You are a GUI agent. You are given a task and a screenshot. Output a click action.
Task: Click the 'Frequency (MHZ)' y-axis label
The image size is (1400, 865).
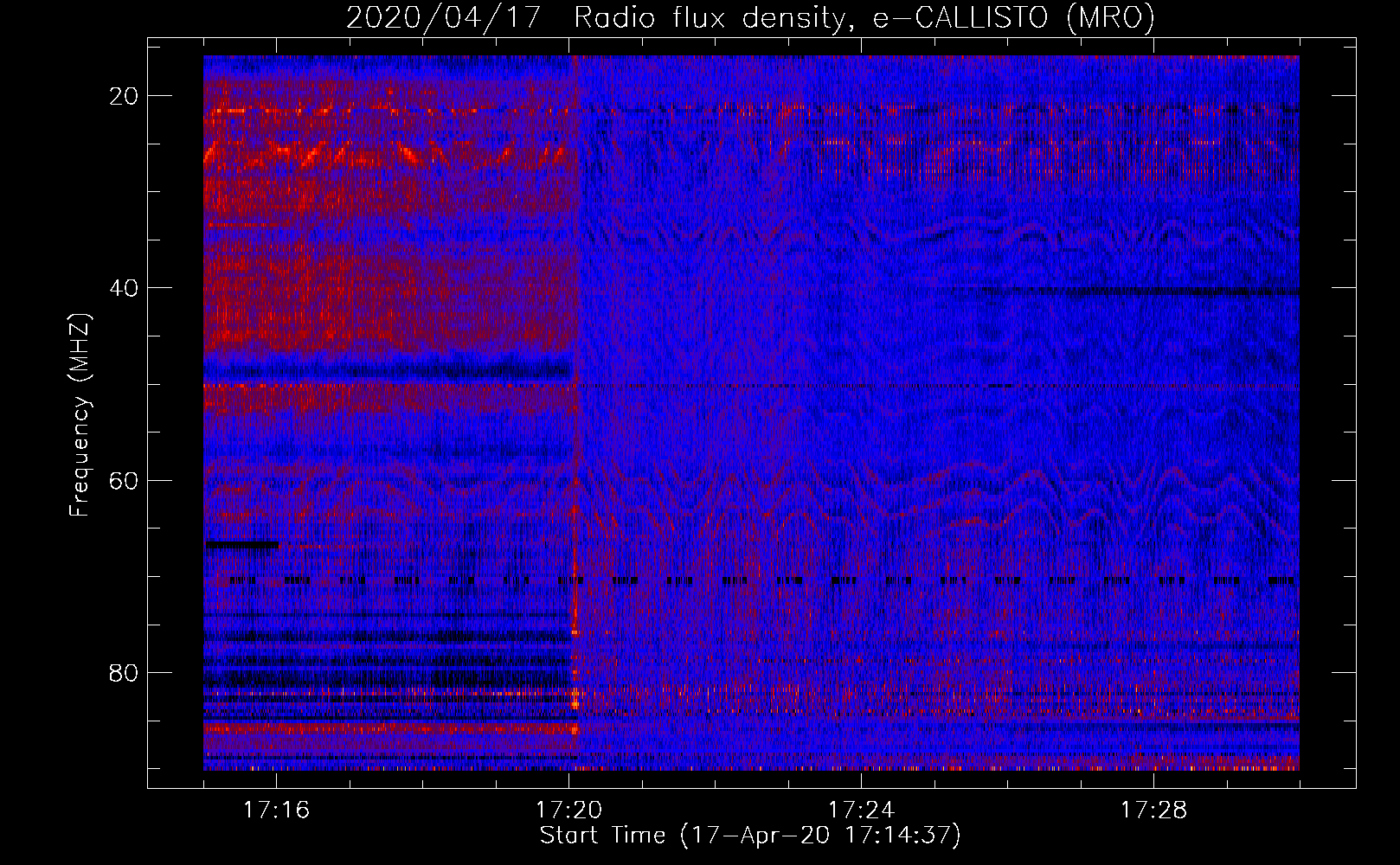click(x=80, y=415)
